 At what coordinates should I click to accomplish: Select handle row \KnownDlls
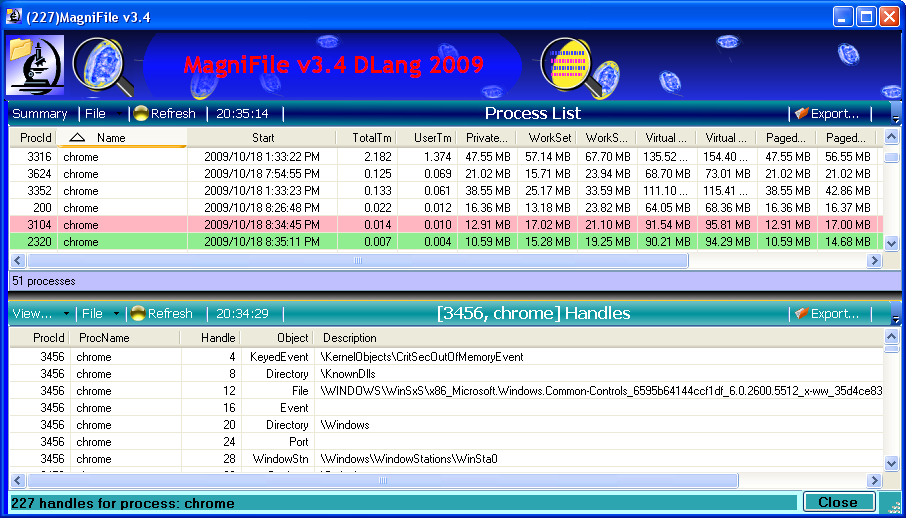pyautogui.click(x=445, y=373)
